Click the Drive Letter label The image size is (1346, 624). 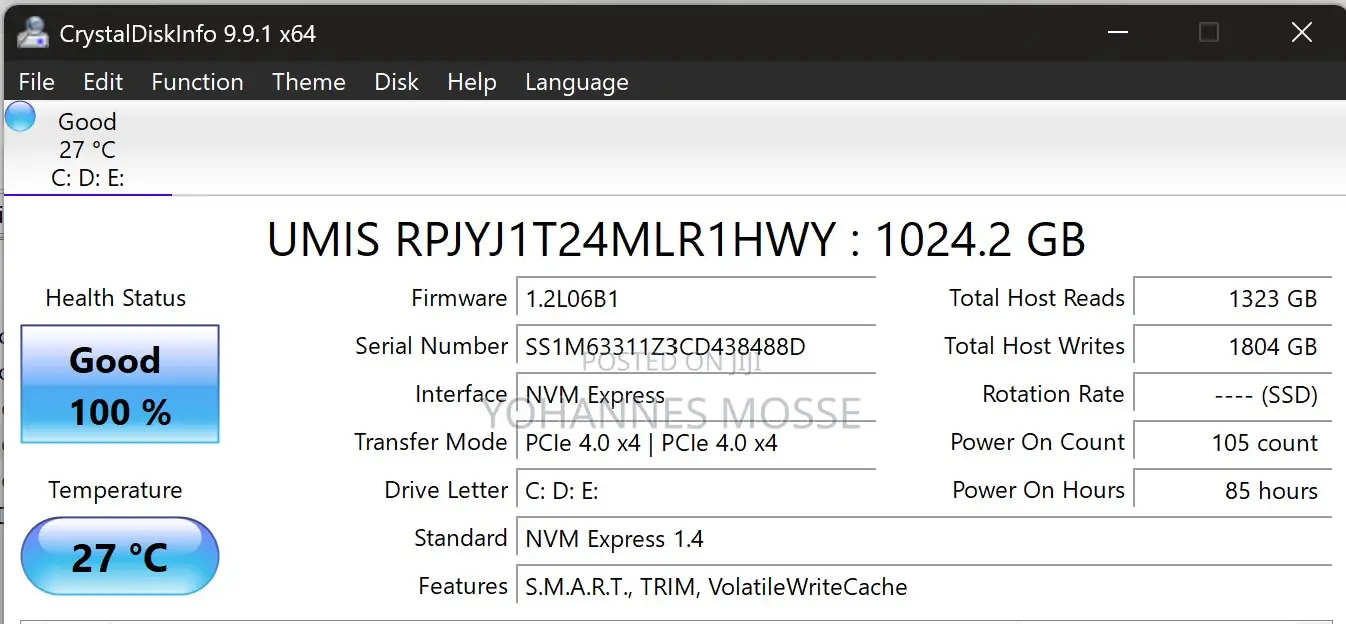click(x=446, y=490)
